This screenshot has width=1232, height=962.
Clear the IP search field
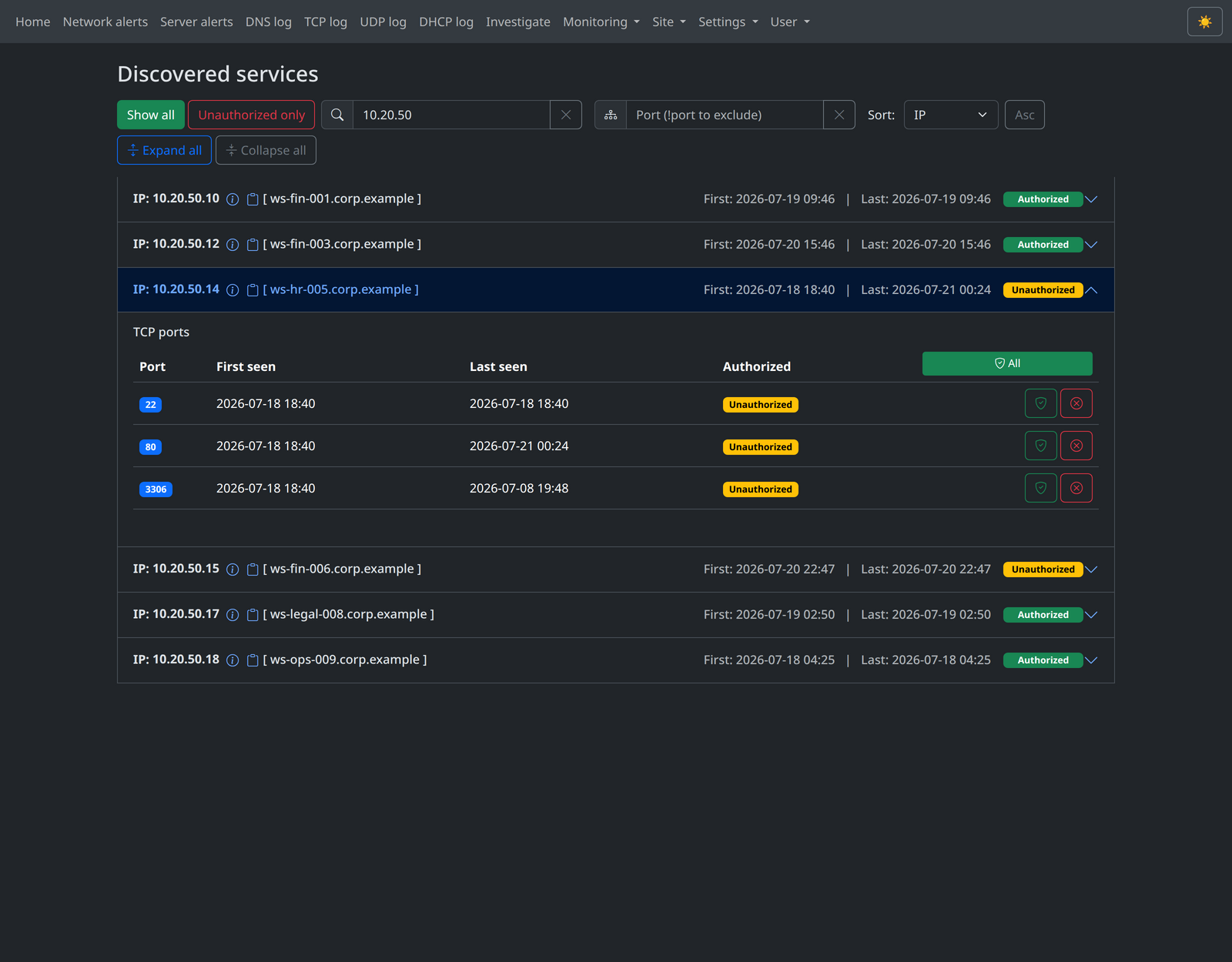click(566, 115)
